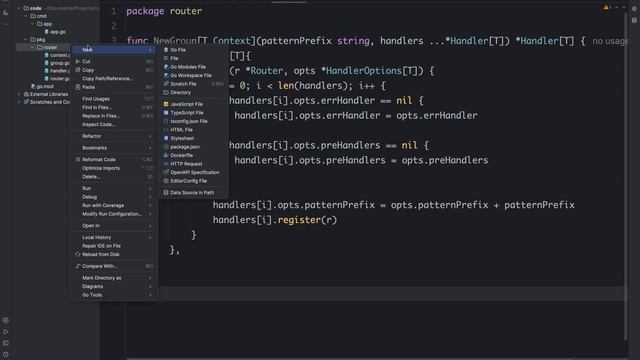Click the TypeScript File icon
Screen dimensions: 640x360
pos(166,113)
